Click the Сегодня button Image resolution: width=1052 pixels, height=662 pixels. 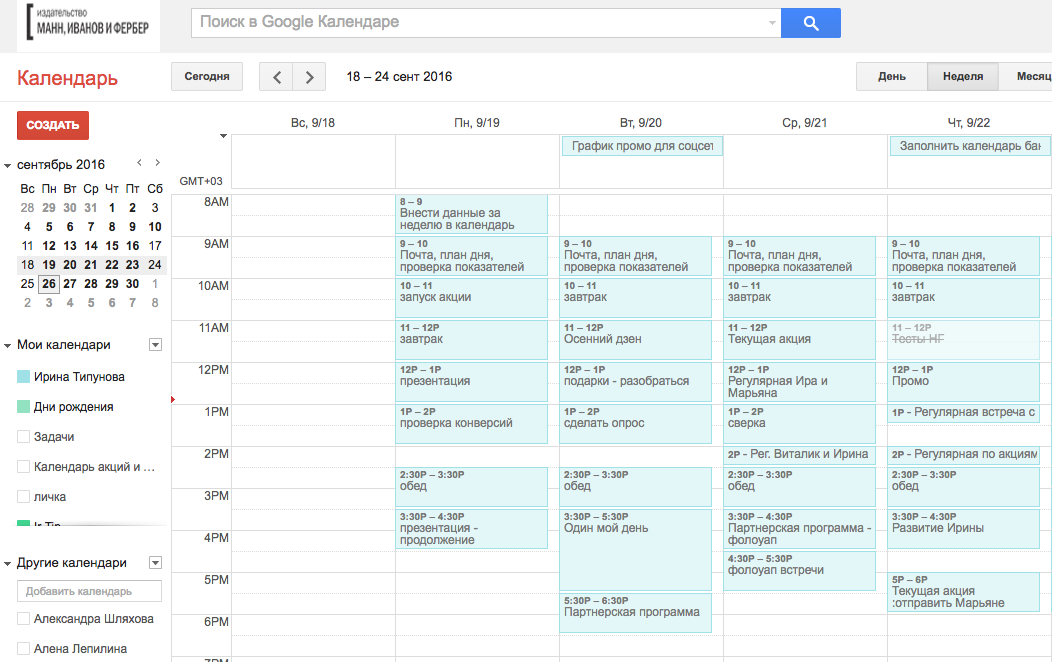point(207,77)
